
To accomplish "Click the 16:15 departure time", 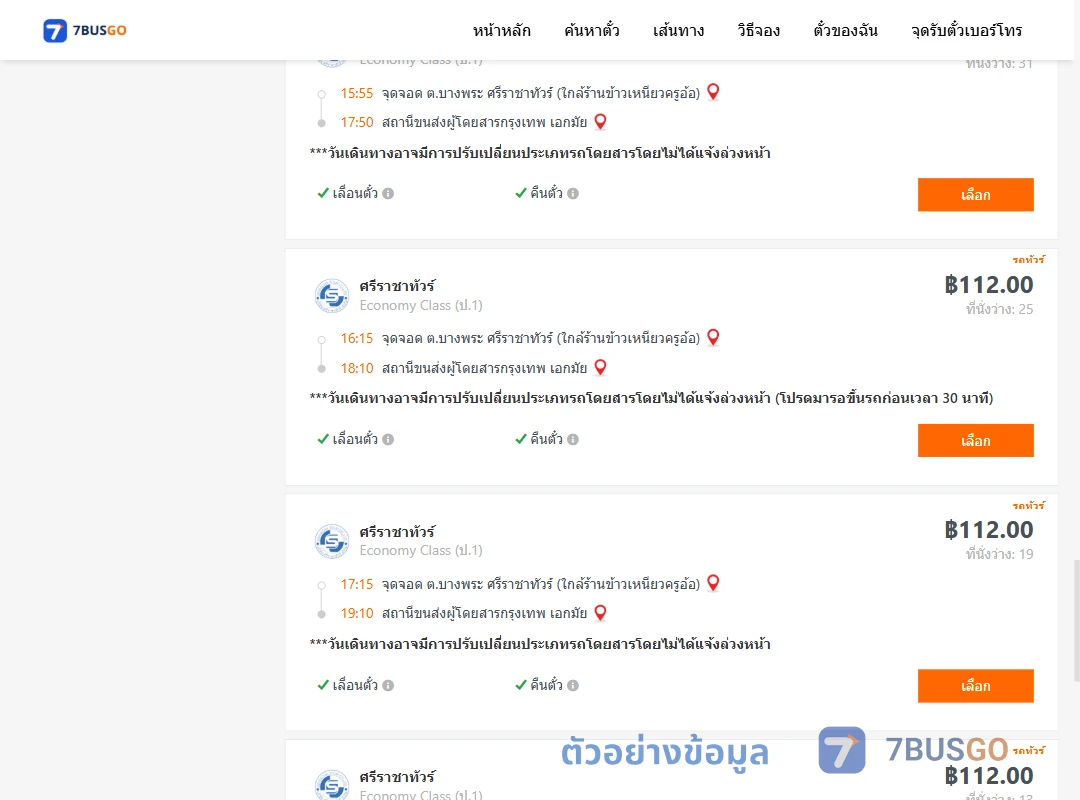I will pyautogui.click(x=357, y=338).
